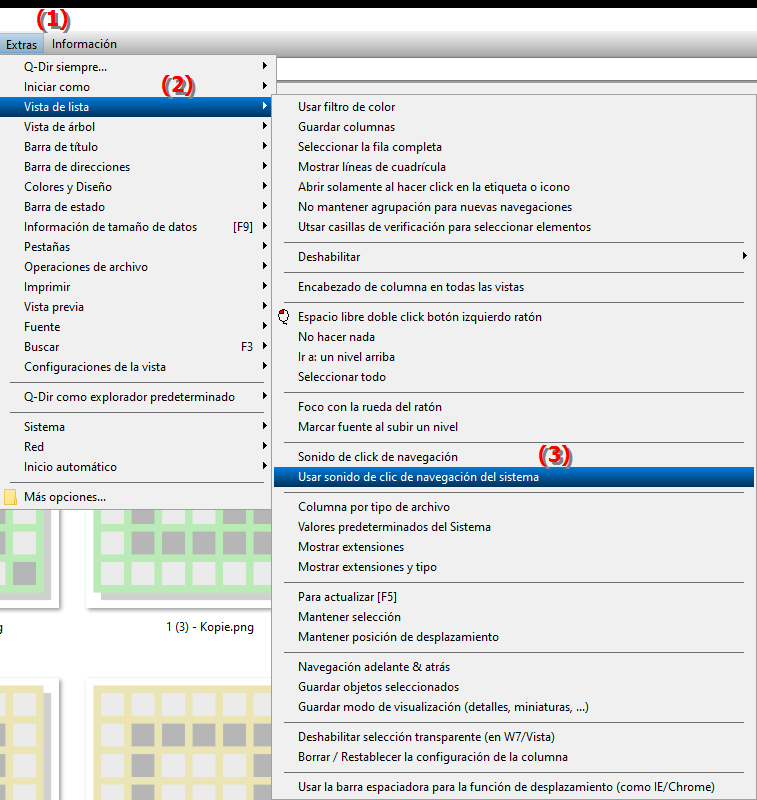757x800 pixels.
Task: Toggle Mostrar líneas de cuadrícula
Action: pyautogui.click(x=371, y=167)
